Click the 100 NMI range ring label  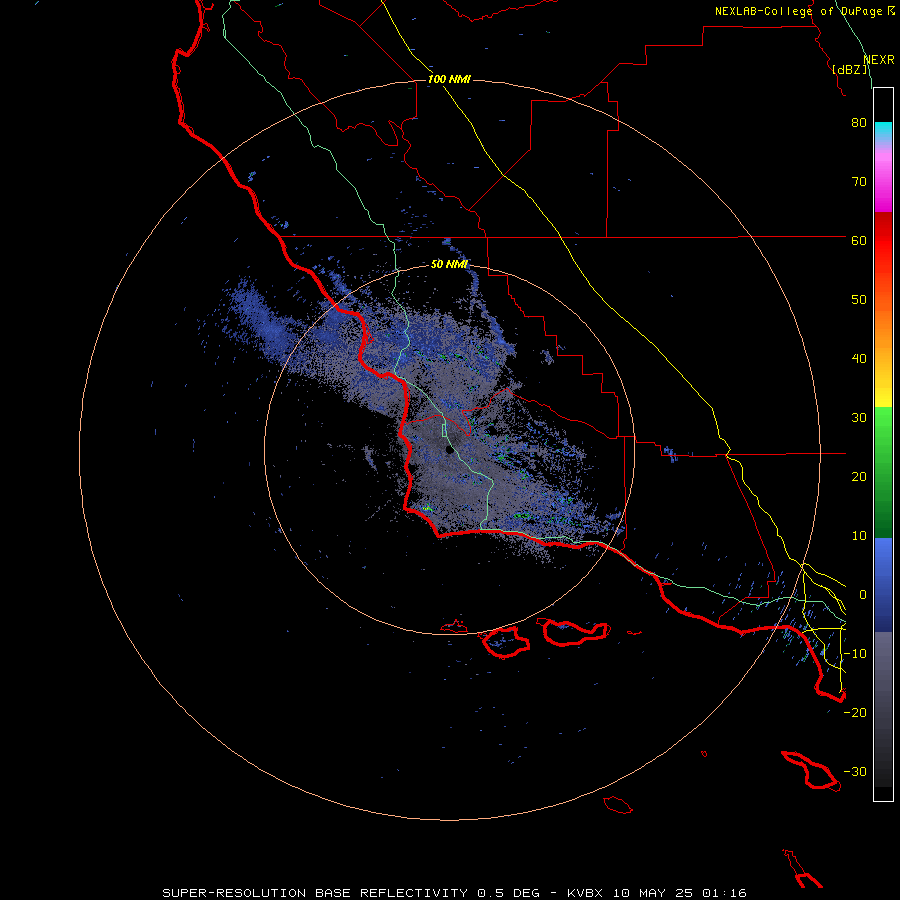(449, 79)
